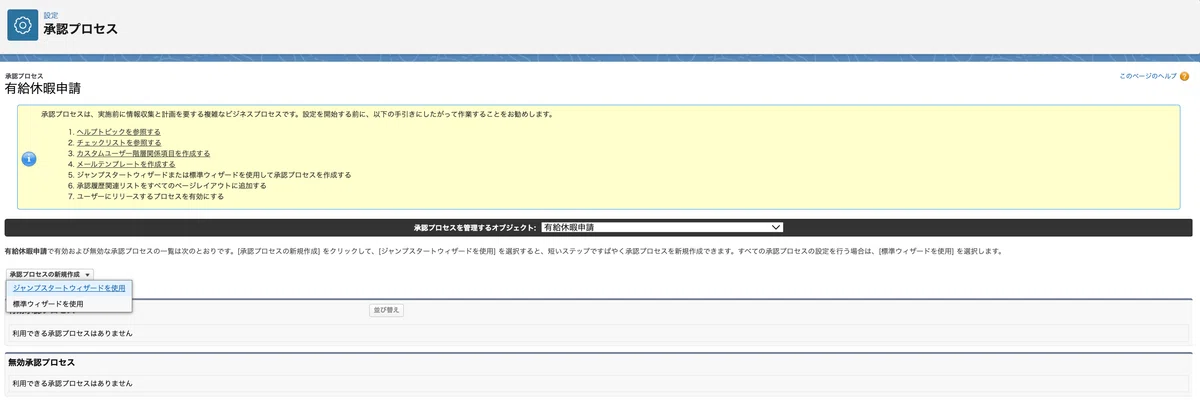Click the 並び替え button
1200x403 pixels.
387,310
